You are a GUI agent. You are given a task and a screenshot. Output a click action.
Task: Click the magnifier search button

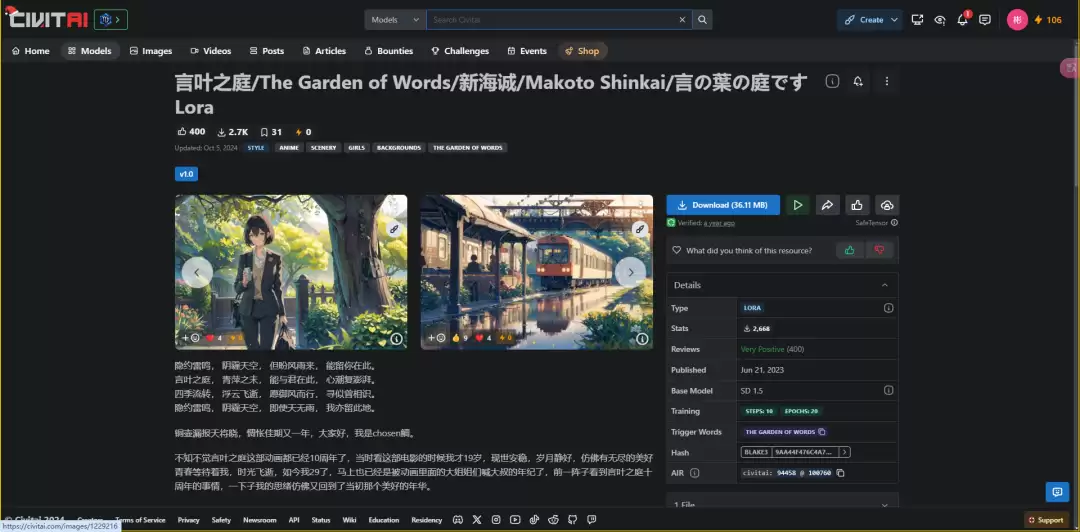[702, 20]
